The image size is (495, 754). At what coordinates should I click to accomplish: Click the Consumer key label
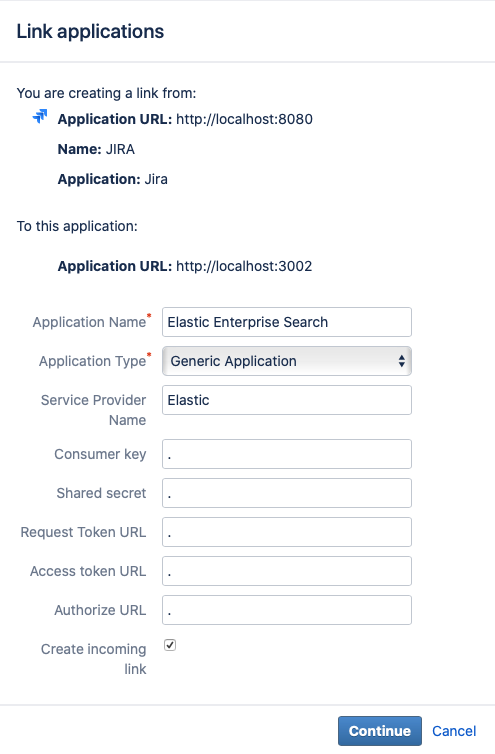click(x=100, y=454)
